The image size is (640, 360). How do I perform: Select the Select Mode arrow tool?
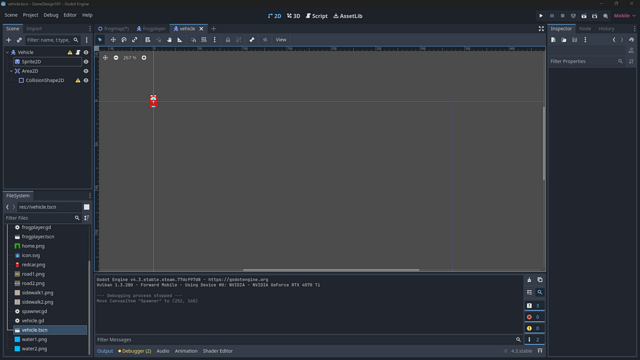[100, 40]
